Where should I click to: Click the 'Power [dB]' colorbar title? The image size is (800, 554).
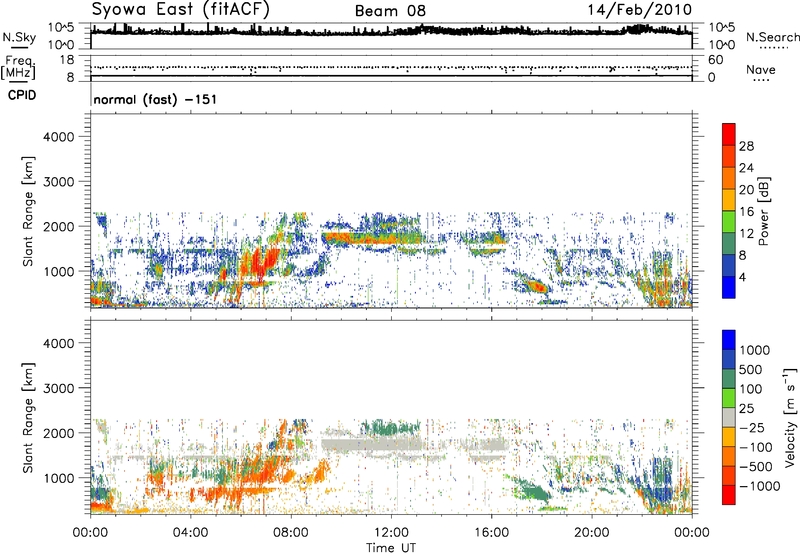pyautogui.click(x=763, y=211)
